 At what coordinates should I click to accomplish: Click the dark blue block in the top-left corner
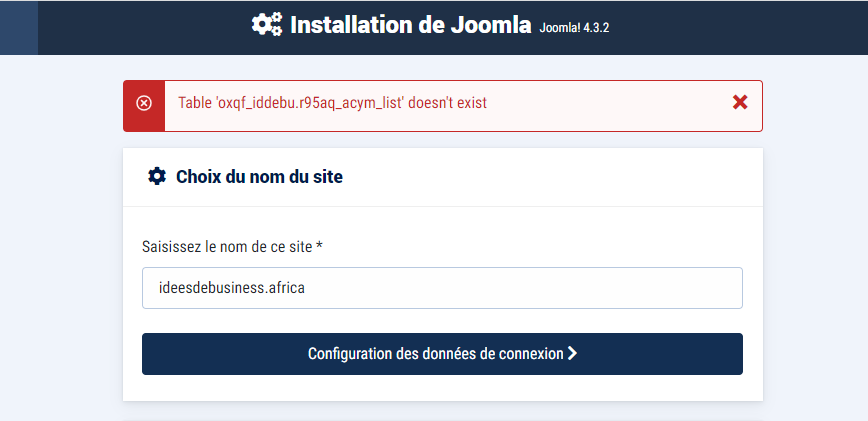point(18,27)
